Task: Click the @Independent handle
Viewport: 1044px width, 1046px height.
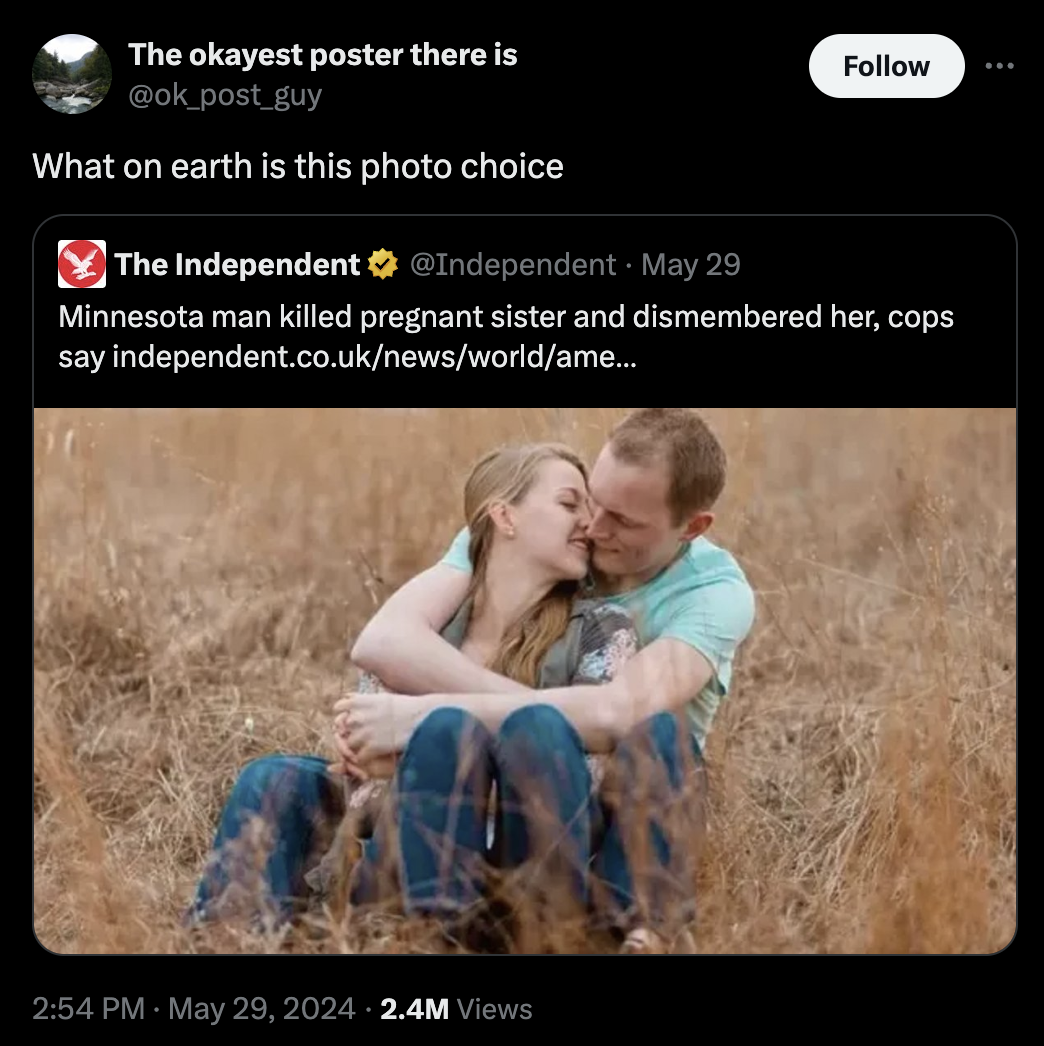Action: (x=510, y=263)
